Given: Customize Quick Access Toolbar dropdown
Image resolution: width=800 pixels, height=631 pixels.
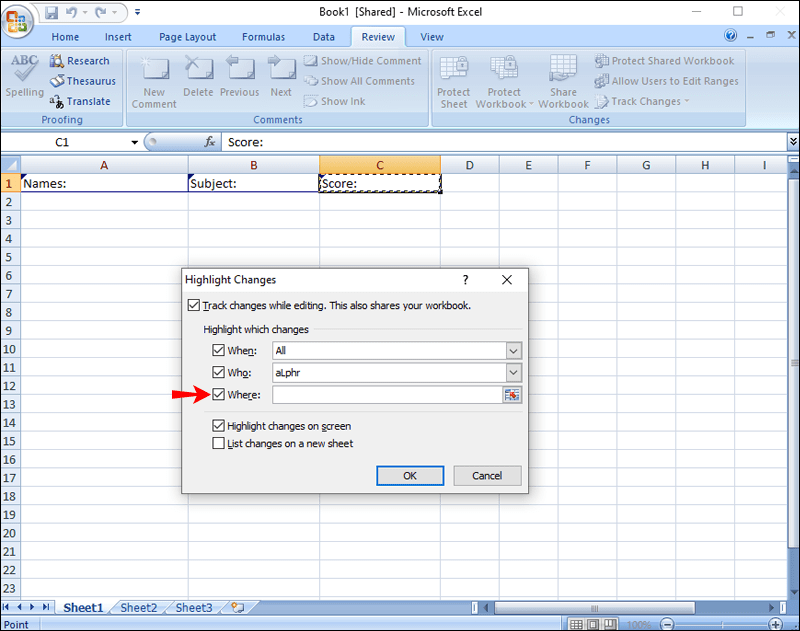Looking at the screenshot, I should click(137, 12).
